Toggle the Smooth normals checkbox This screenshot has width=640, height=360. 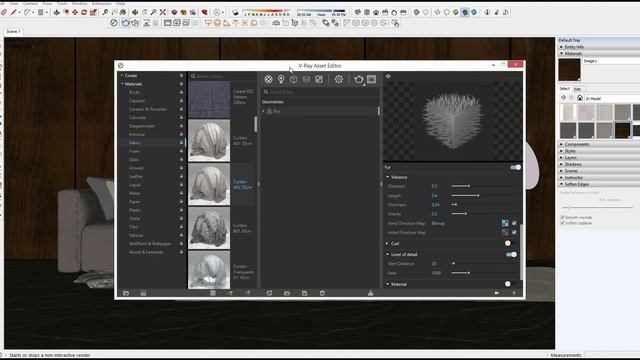[563, 218]
